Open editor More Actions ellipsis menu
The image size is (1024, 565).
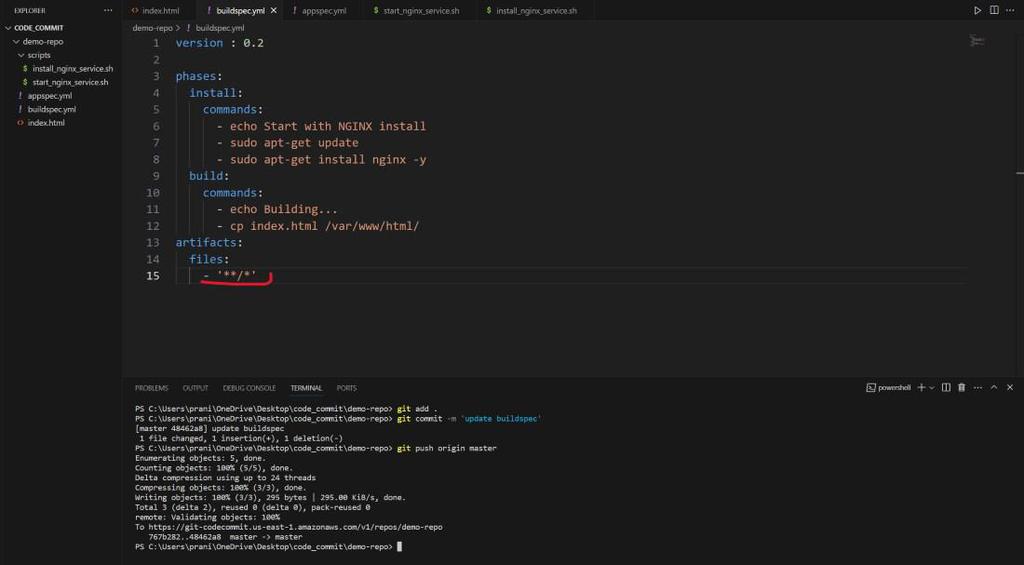point(1010,10)
